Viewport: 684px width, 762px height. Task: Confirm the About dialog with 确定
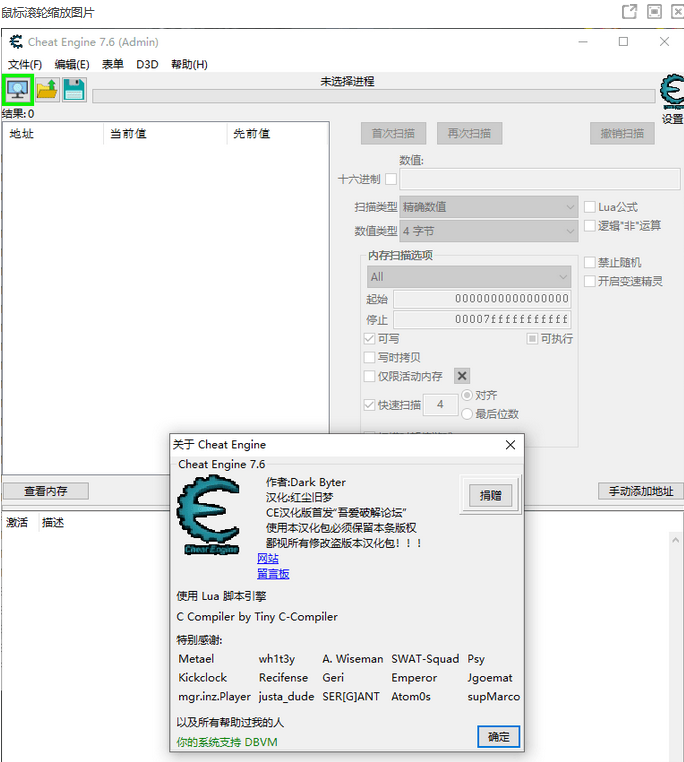[499, 737]
